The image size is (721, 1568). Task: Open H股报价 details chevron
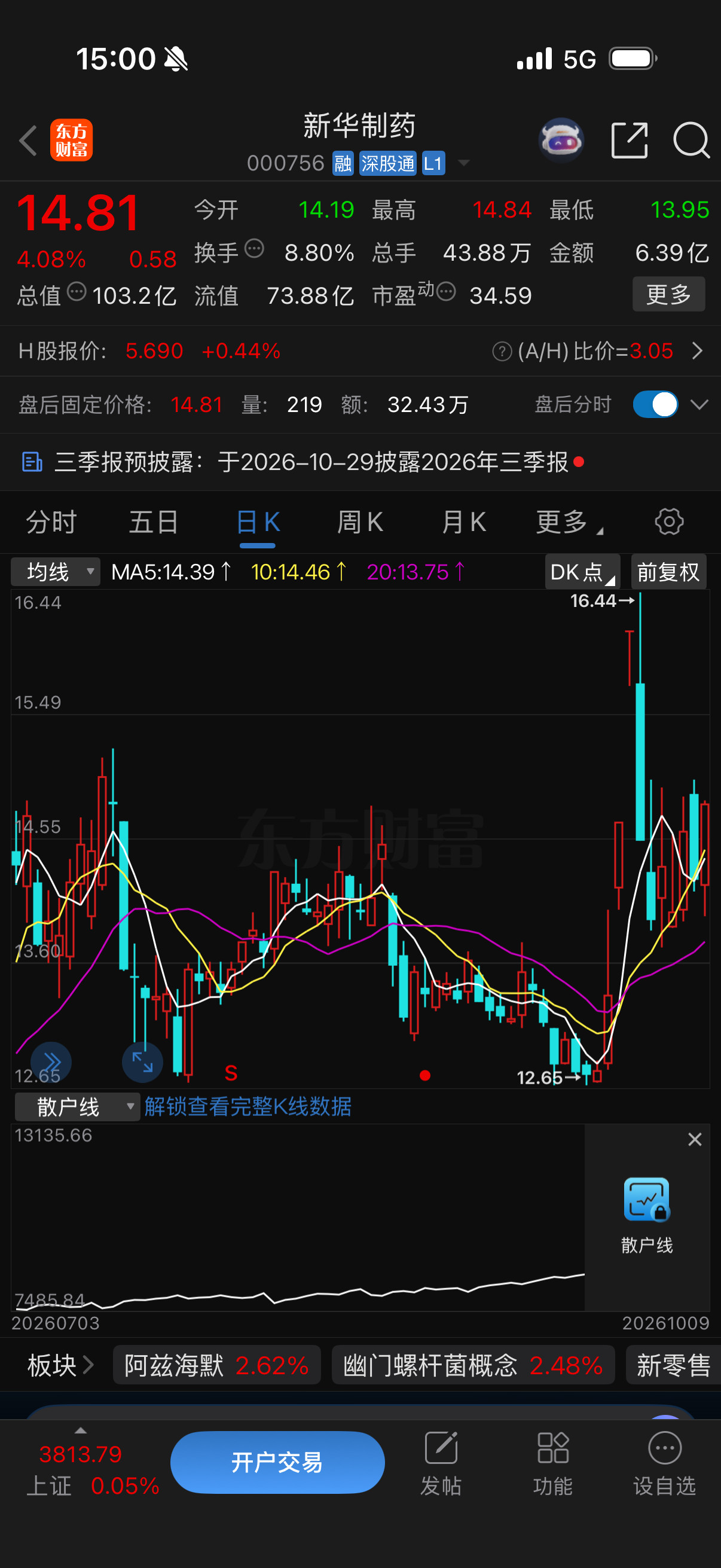[698, 351]
